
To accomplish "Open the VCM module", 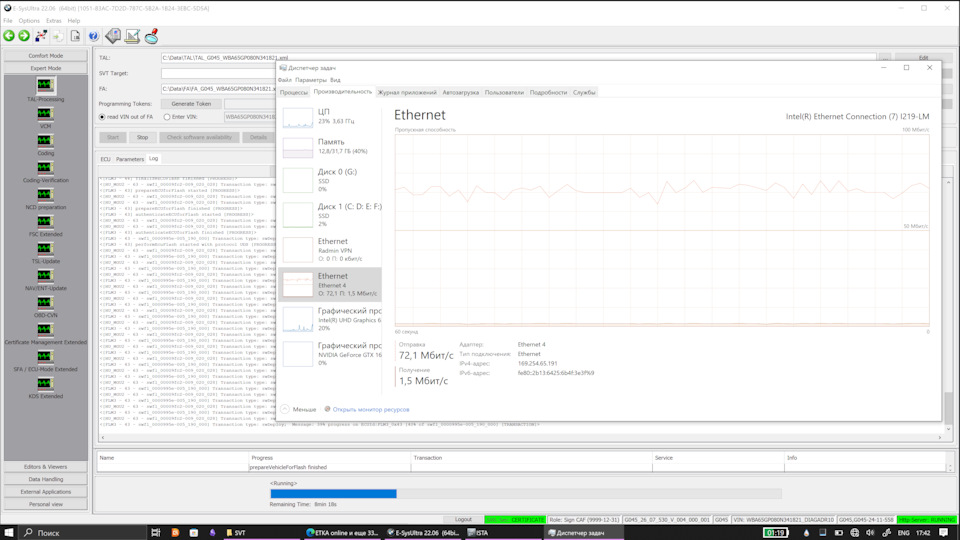I will (x=45, y=118).
